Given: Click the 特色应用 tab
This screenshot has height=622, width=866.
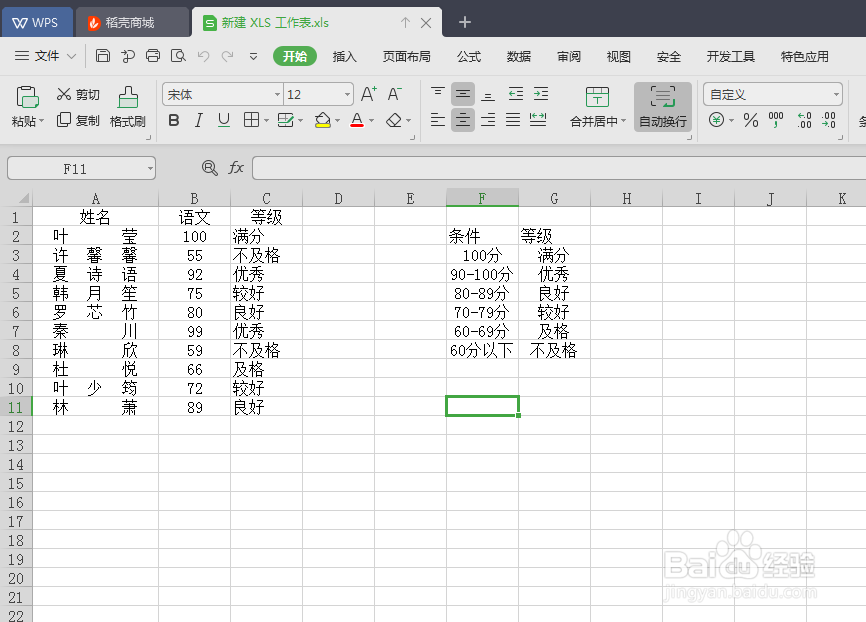Looking at the screenshot, I should click(x=804, y=56).
